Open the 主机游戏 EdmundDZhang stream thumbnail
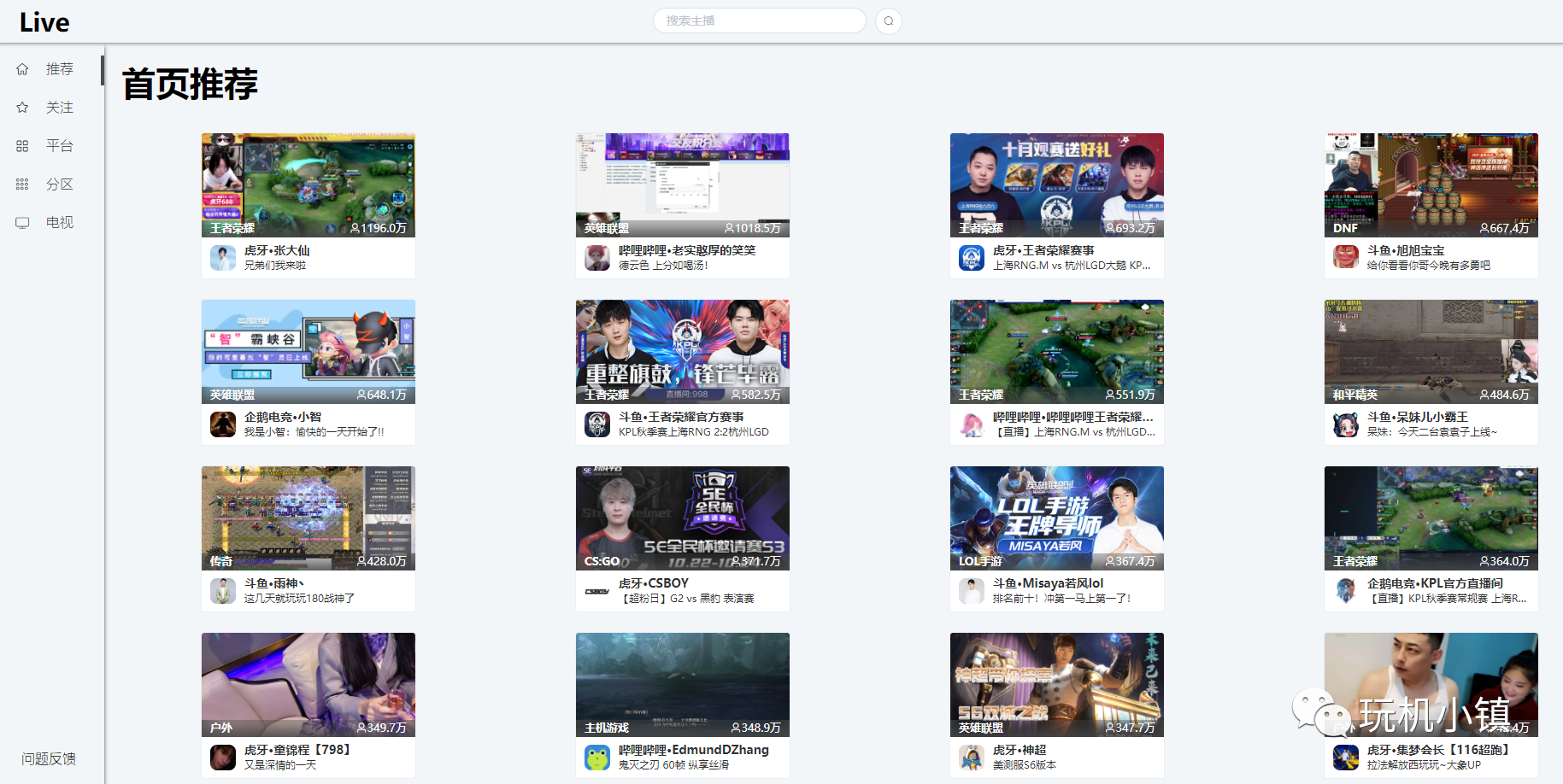 point(683,685)
